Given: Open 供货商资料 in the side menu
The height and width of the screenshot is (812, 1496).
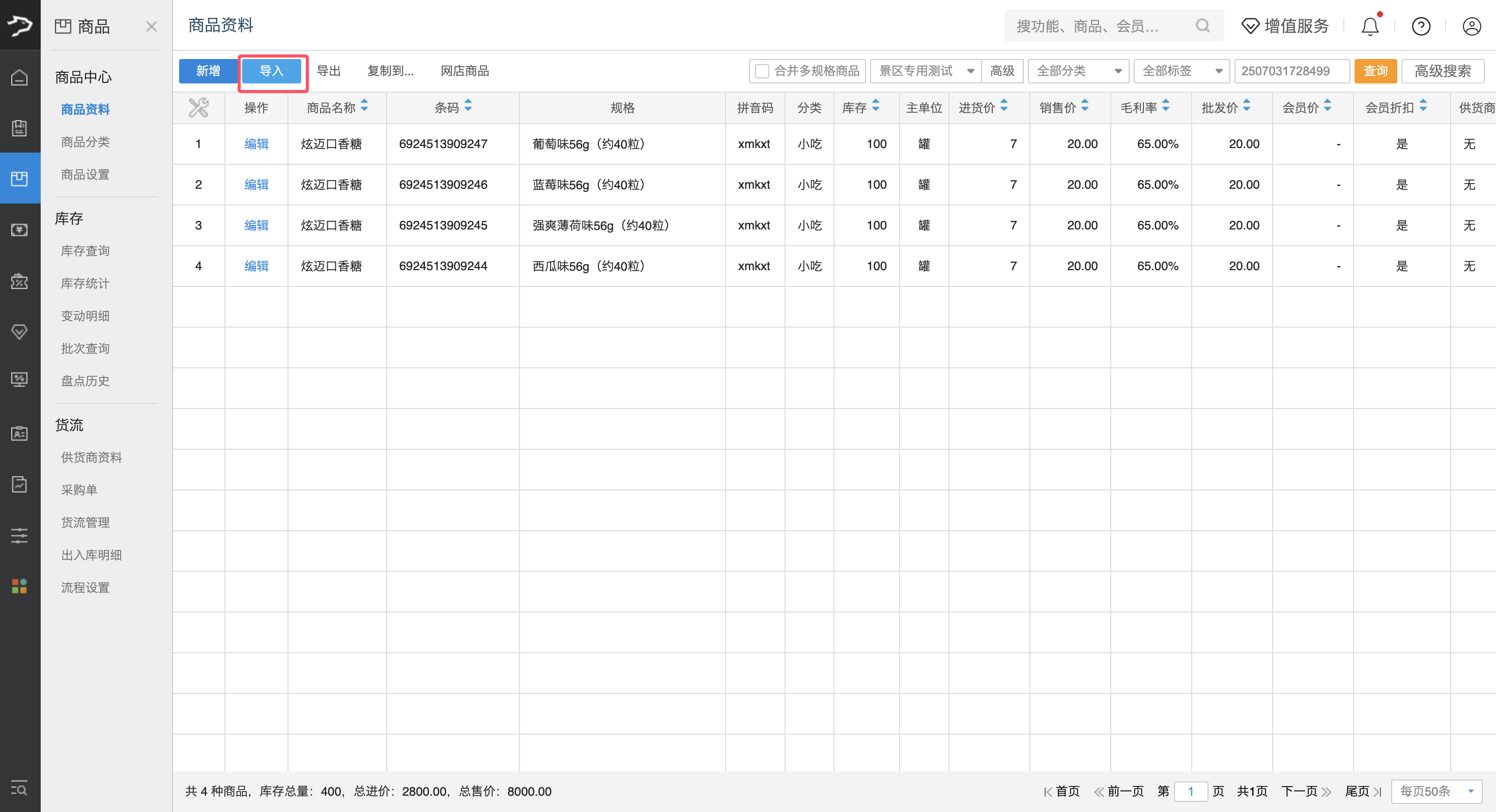Looking at the screenshot, I should 91,457.
